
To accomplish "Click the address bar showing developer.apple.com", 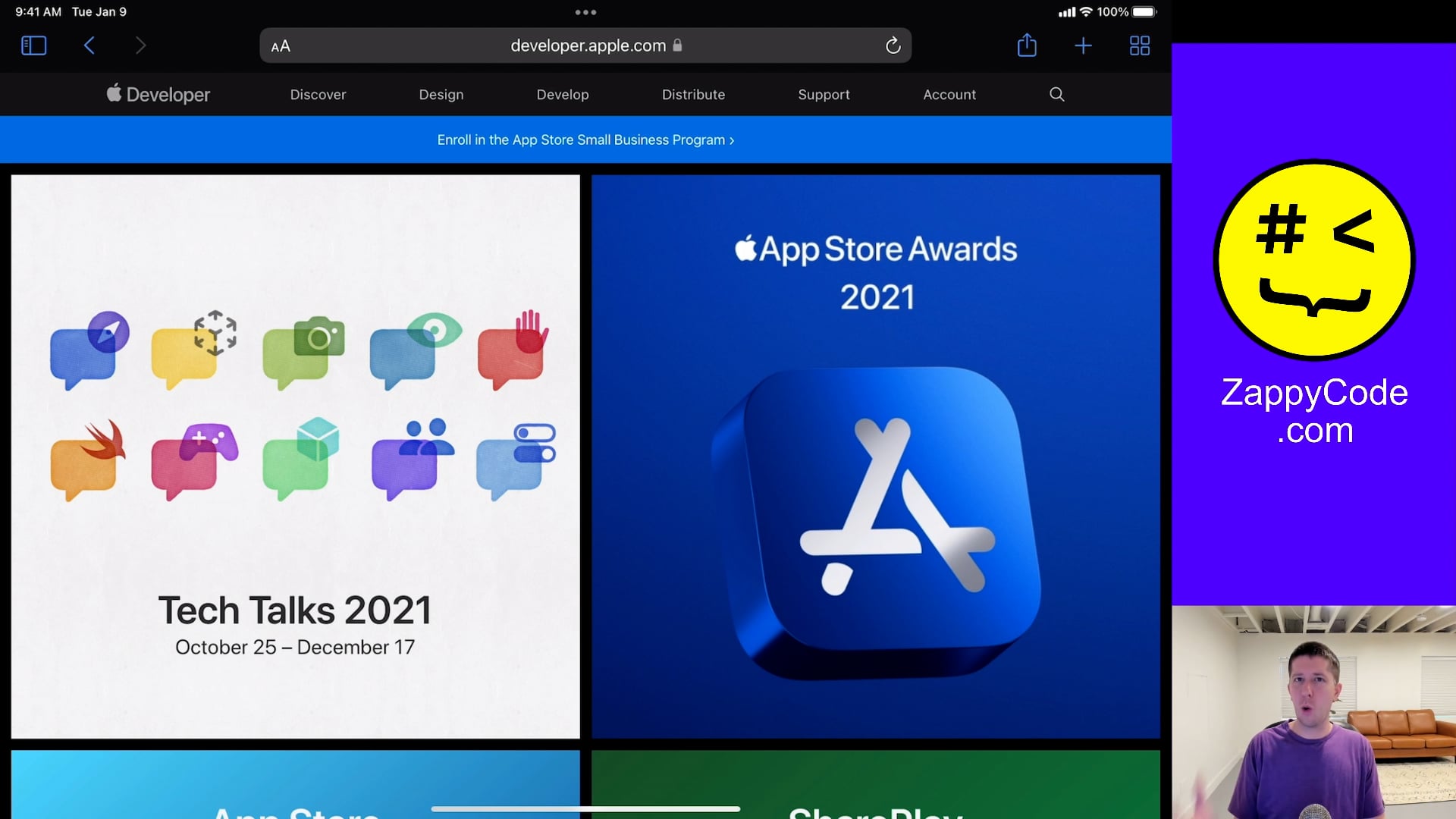I will coord(585,45).
